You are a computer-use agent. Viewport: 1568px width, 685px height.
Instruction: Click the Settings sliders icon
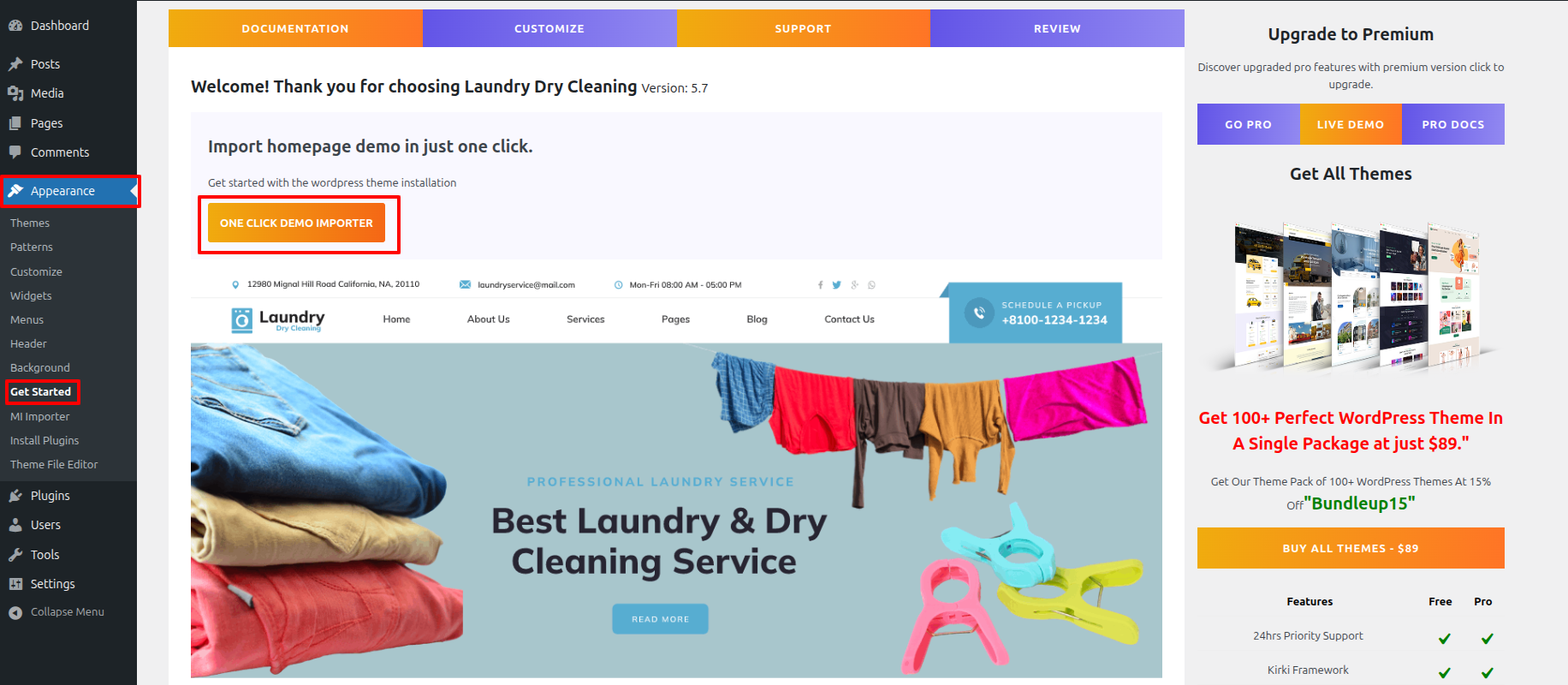click(x=15, y=584)
